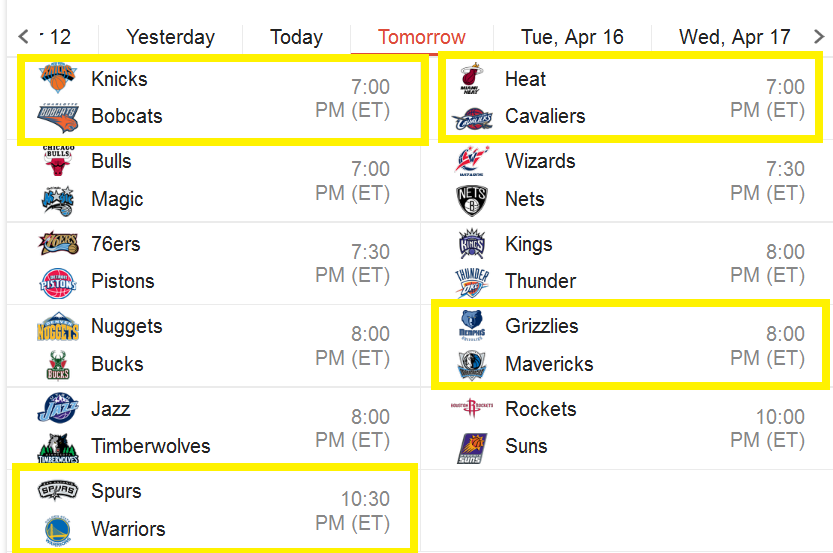Image resolution: width=833 pixels, height=553 pixels.
Task: Click the Thunder team logo
Action: tap(472, 283)
